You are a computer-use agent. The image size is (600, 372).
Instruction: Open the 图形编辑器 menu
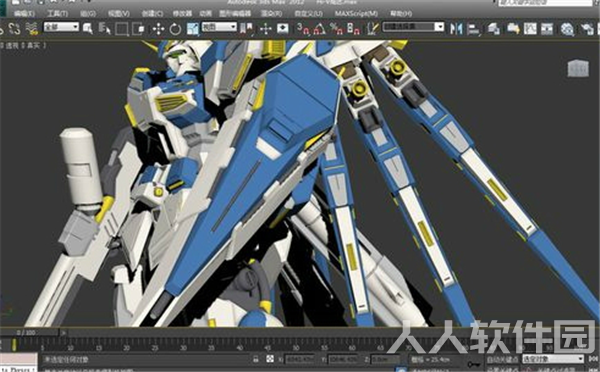(235, 13)
